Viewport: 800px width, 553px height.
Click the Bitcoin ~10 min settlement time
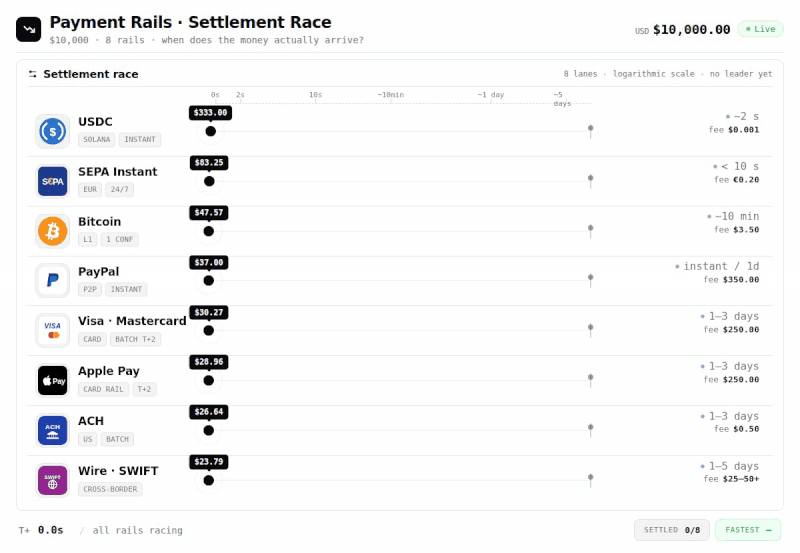pyautogui.click(x=737, y=216)
